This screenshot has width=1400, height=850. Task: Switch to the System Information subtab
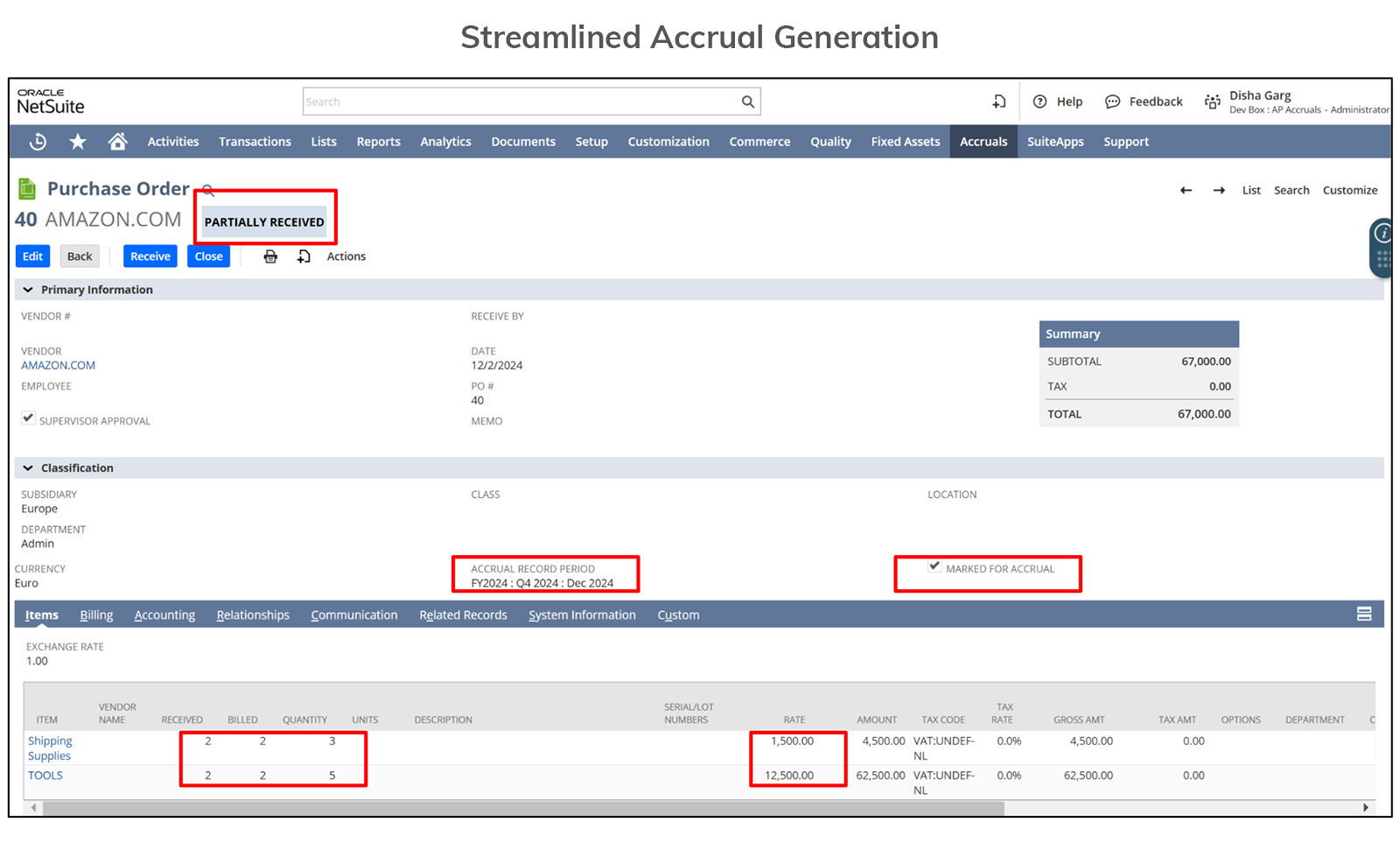[x=582, y=615]
